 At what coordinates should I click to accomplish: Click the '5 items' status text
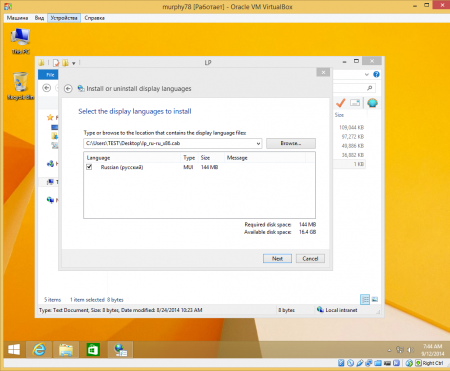52,300
